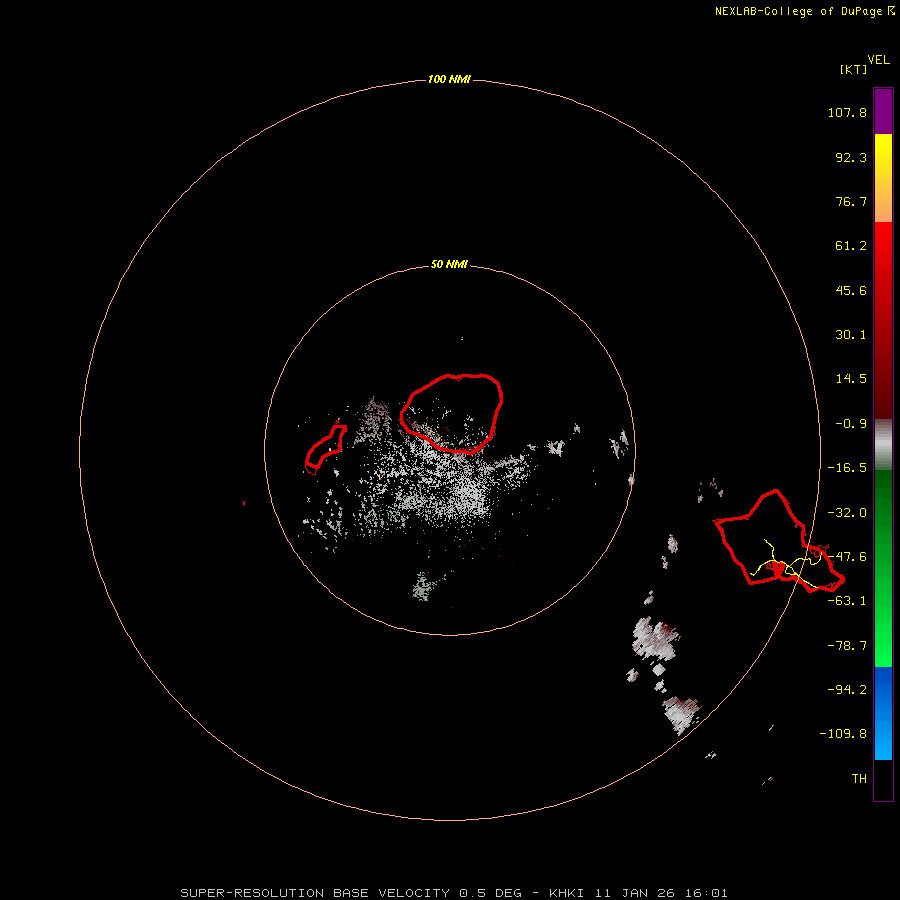Screen dimensions: 900x900
Task: Click the eastern island with yellow roads
Action: [x=779, y=541]
